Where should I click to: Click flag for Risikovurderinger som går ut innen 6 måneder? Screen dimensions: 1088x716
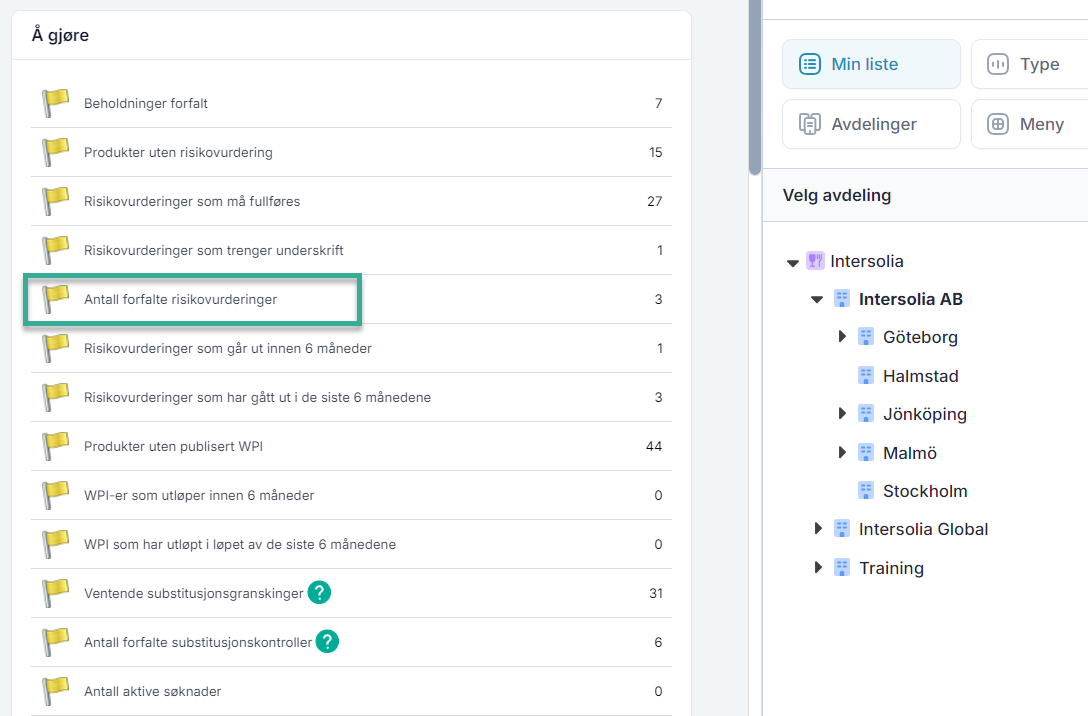(56, 348)
